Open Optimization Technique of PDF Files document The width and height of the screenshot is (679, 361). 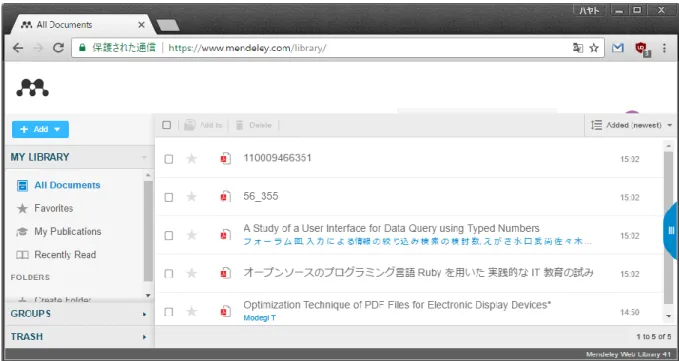pos(397,305)
